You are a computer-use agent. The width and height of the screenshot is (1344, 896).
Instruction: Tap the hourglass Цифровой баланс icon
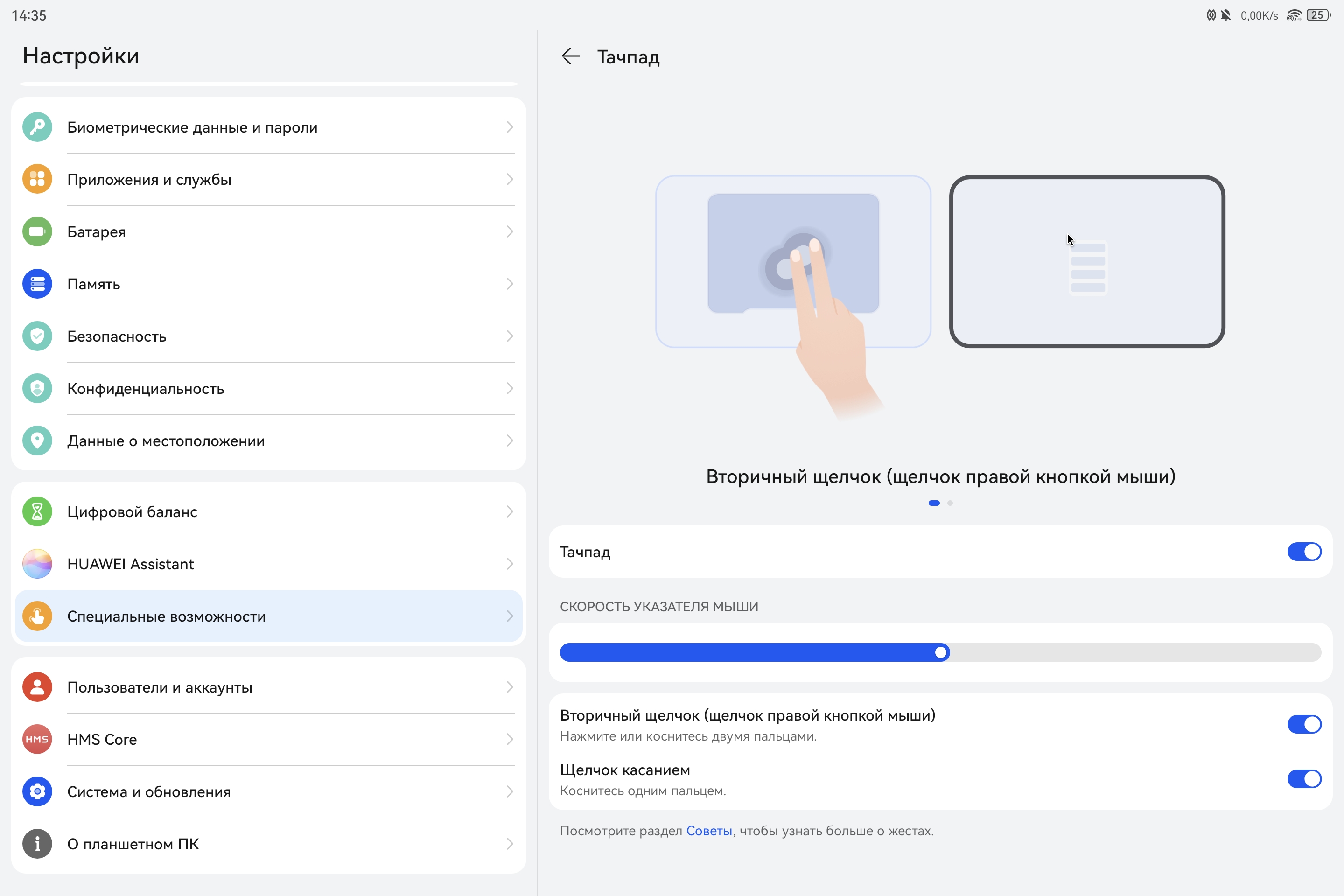coord(37,511)
